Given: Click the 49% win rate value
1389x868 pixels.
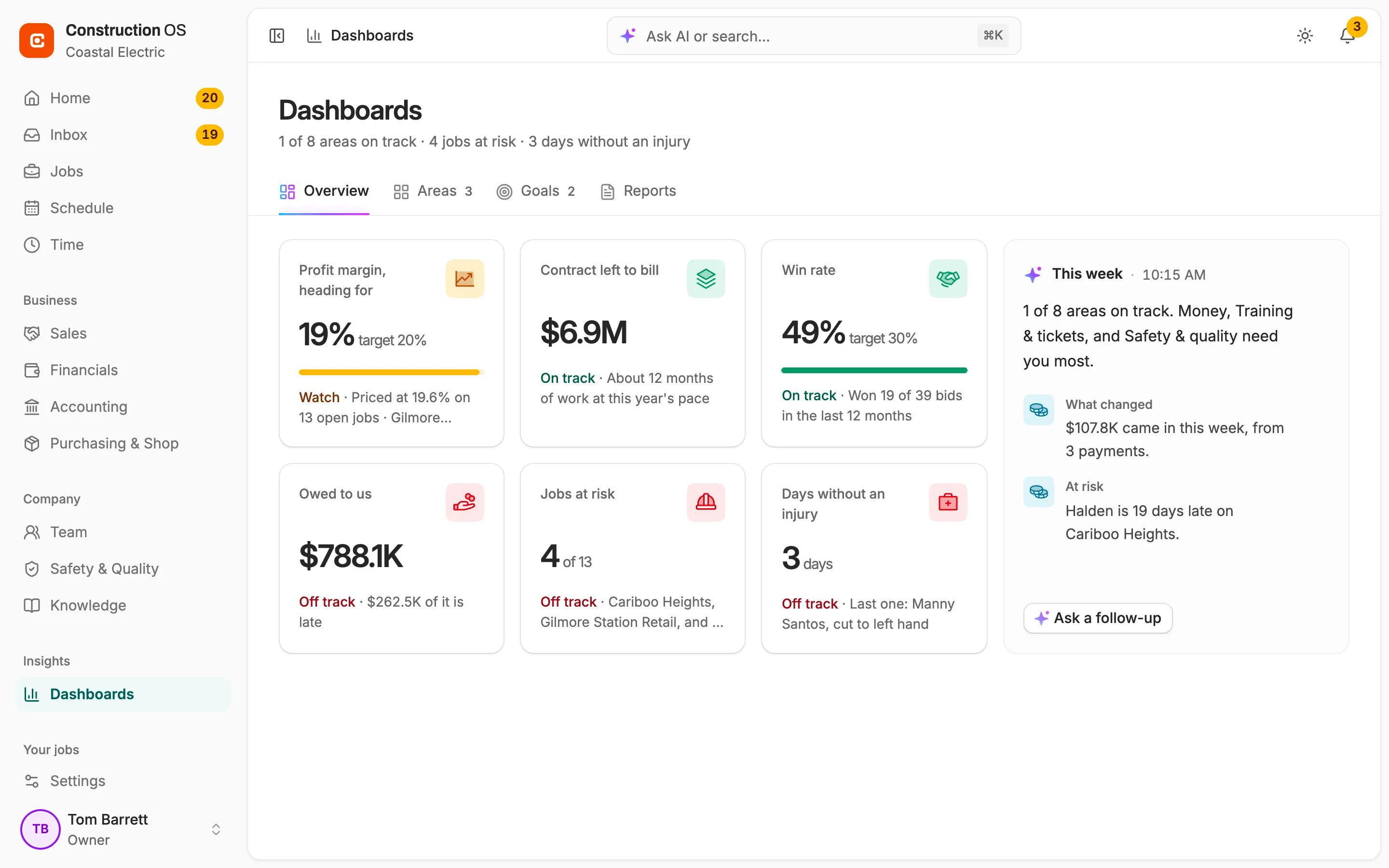Looking at the screenshot, I should coord(813,332).
